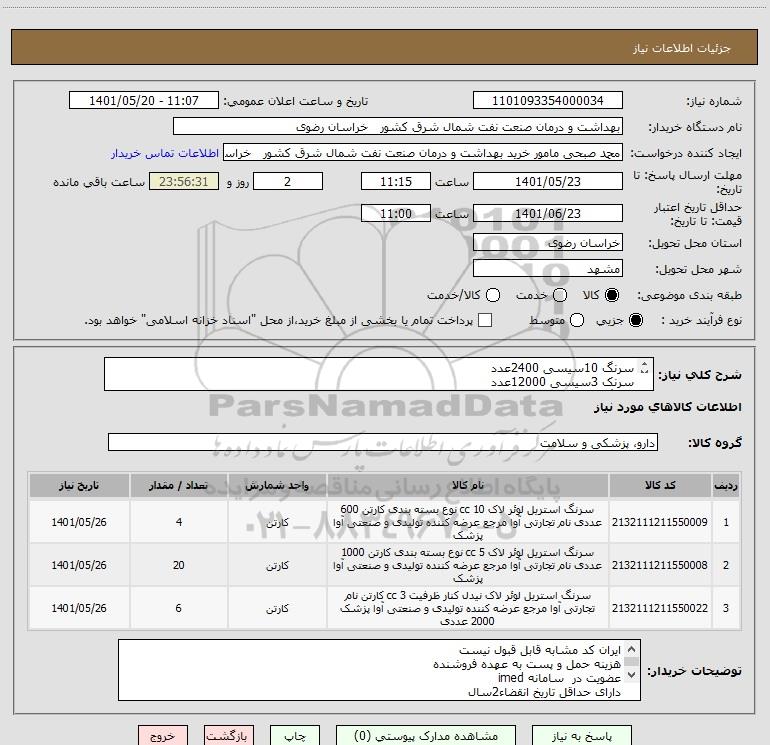Click the ردیف column header
Viewport: 770px width, 745px height.
click(x=726, y=486)
